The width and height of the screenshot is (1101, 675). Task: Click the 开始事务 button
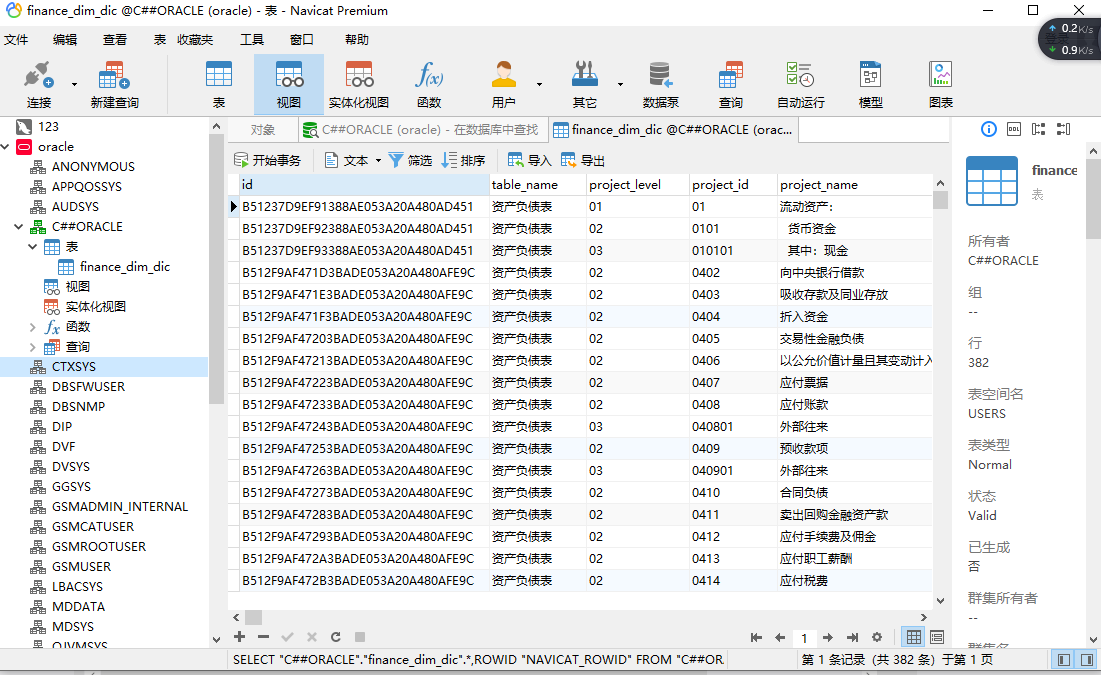pyautogui.click(x=267, y=160)
